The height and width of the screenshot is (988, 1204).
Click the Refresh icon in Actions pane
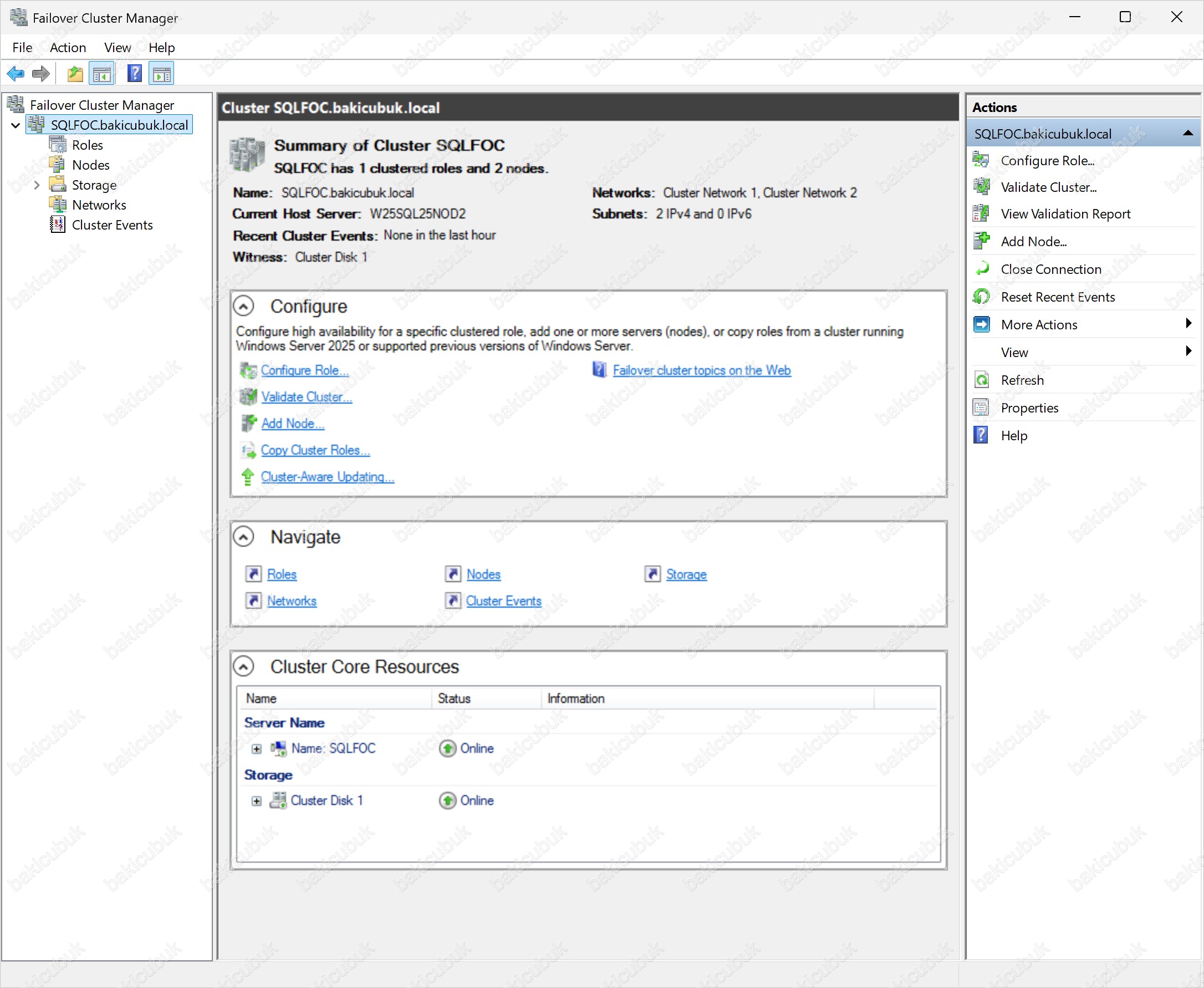point(981,380)
